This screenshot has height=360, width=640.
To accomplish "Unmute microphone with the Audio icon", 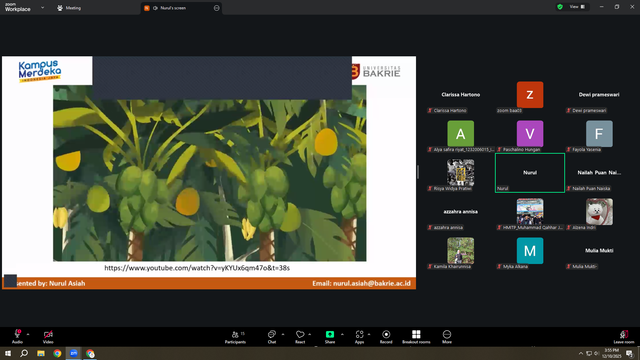I will point(17,334).
